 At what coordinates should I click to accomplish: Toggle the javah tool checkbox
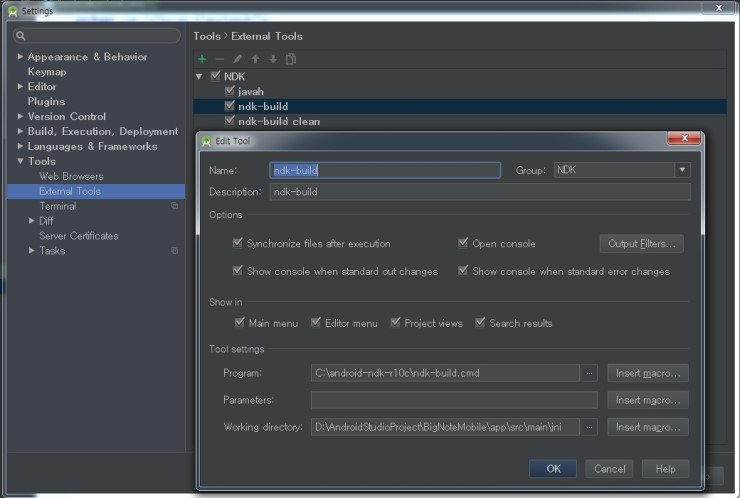(230, 91)
